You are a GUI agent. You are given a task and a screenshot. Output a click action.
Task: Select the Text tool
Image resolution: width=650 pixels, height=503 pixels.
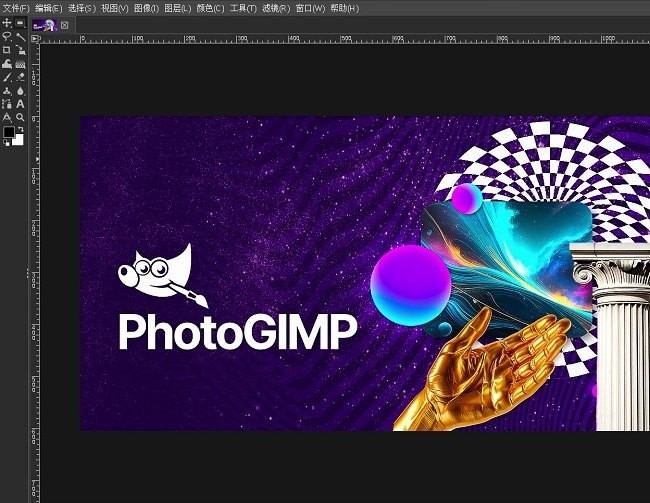click(x=20, y=103)
